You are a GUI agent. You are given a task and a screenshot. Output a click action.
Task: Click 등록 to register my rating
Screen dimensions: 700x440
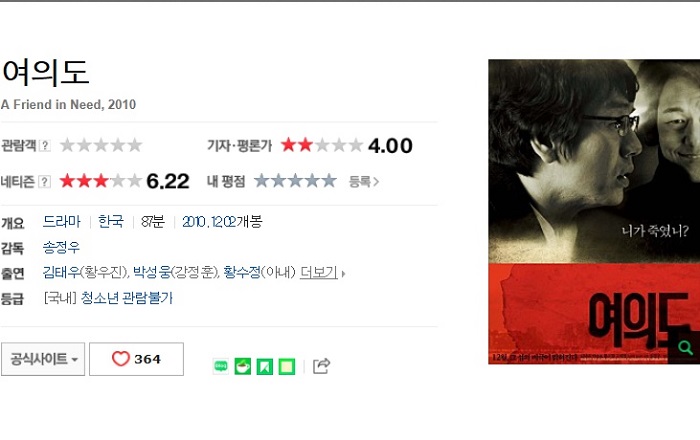[x=363, y=182]
